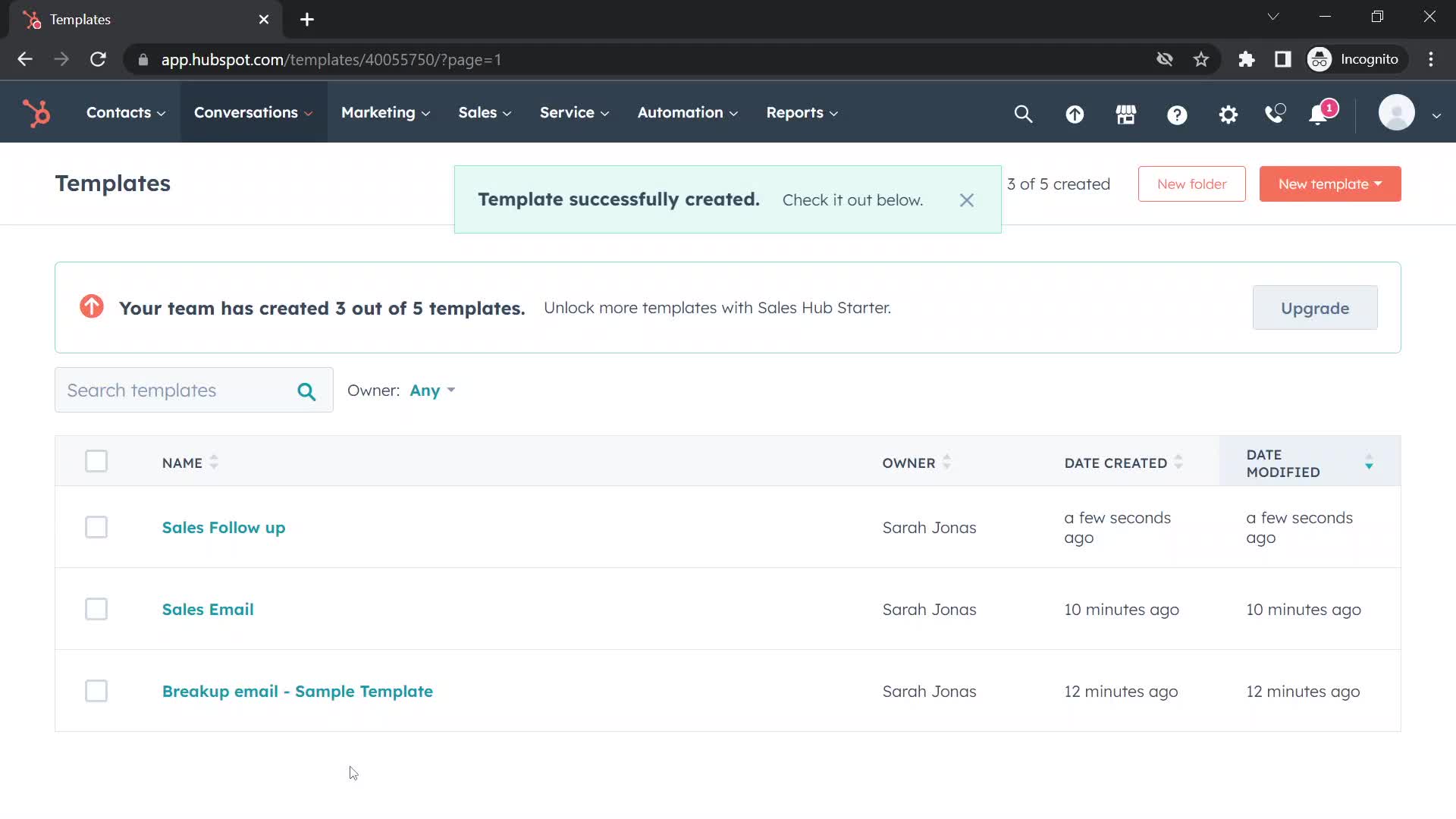Click the marketplace icon in top bar

coord(1125,112)
